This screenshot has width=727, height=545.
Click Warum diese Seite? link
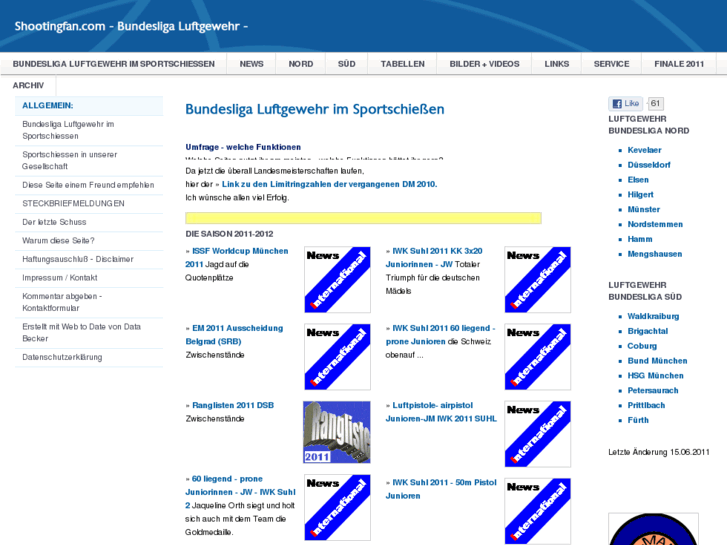tap(89, 241)
